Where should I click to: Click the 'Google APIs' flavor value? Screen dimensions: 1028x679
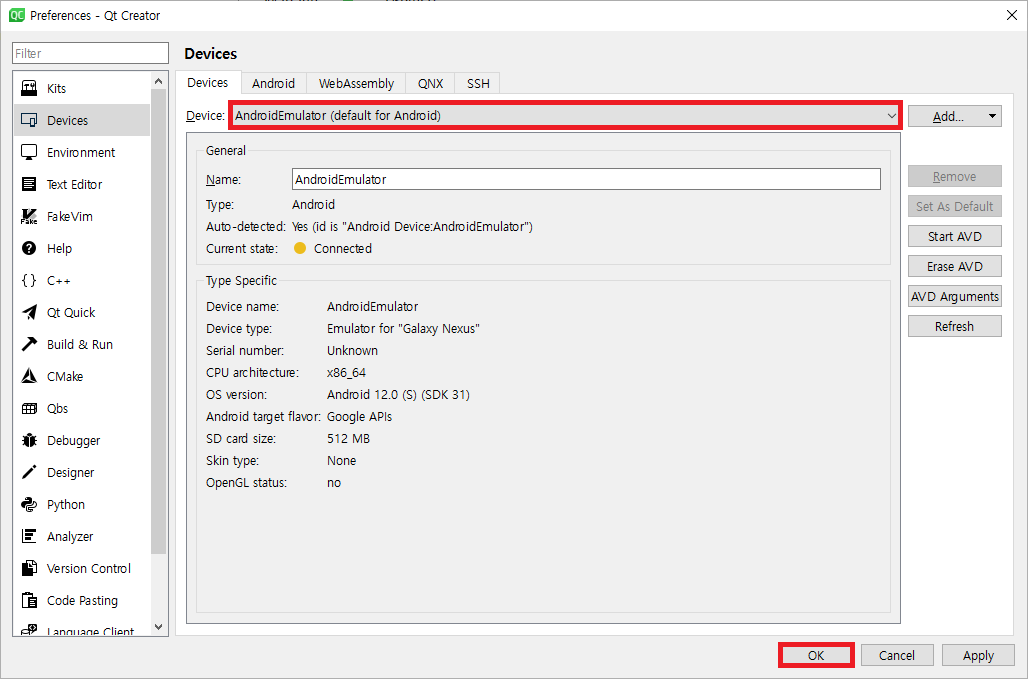tap(359, 416)
